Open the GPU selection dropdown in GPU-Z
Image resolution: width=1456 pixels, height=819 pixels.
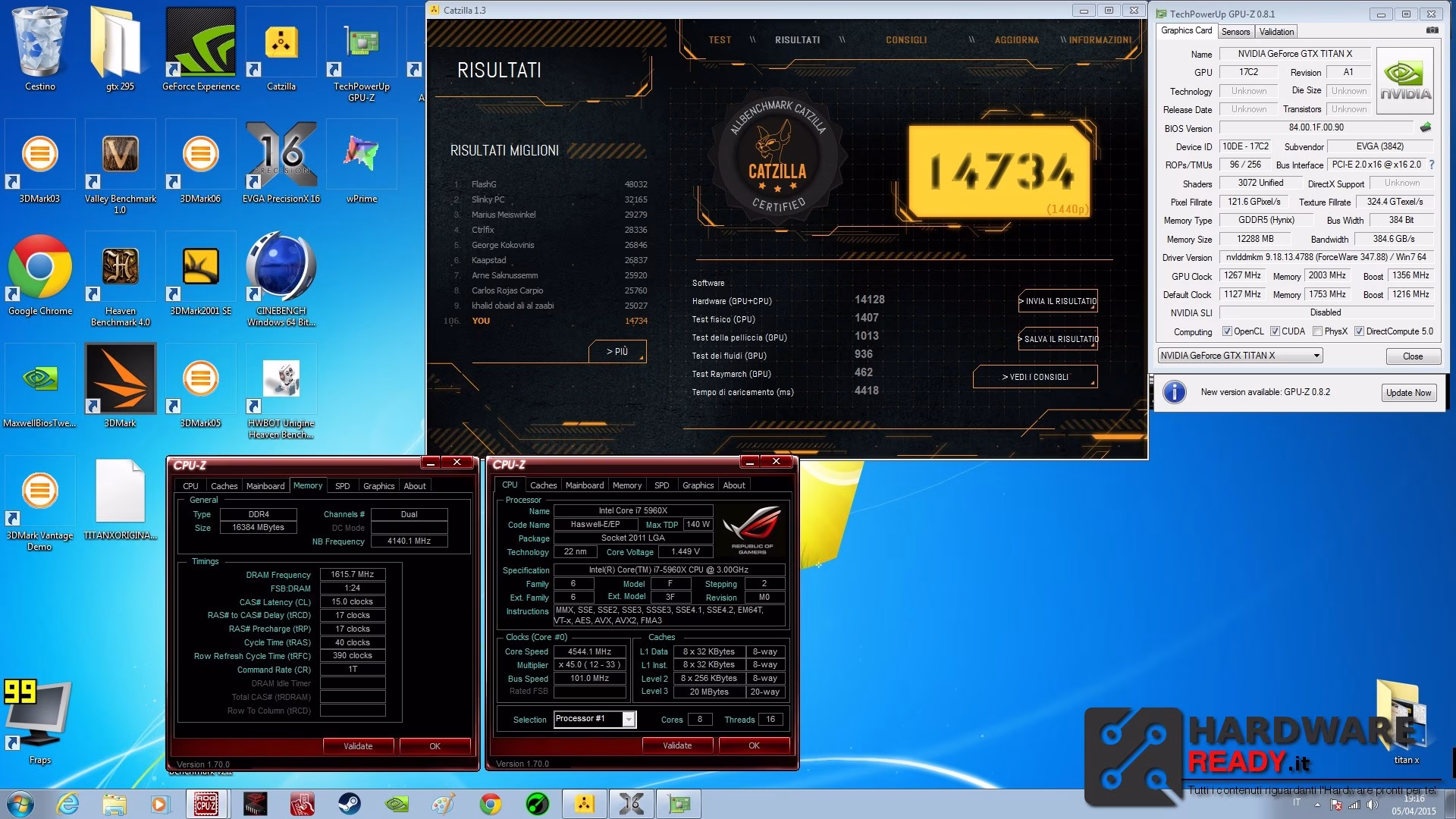pos(1241,356)
